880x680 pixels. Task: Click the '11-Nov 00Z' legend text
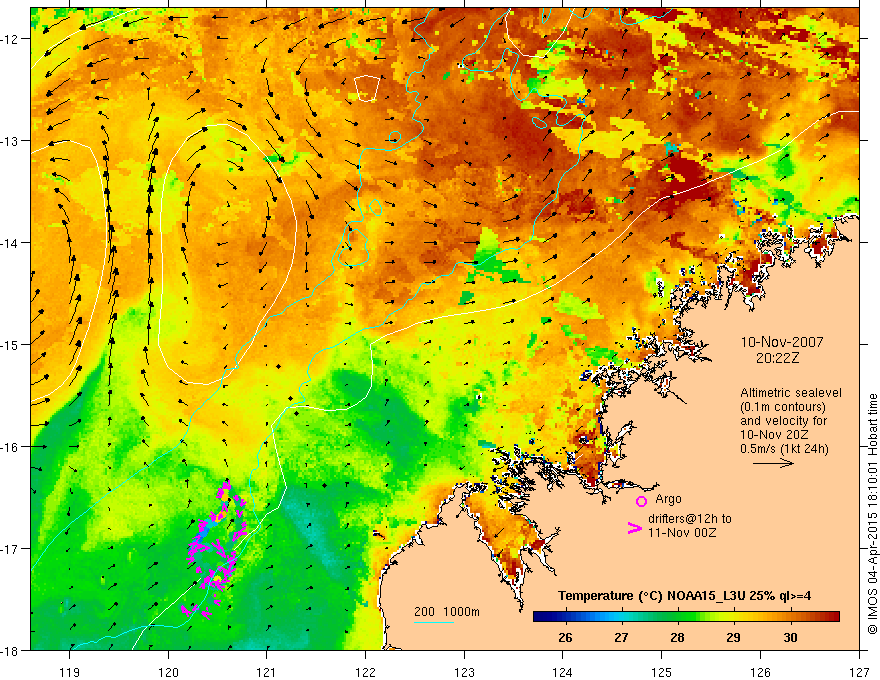[x=682, y=532]
